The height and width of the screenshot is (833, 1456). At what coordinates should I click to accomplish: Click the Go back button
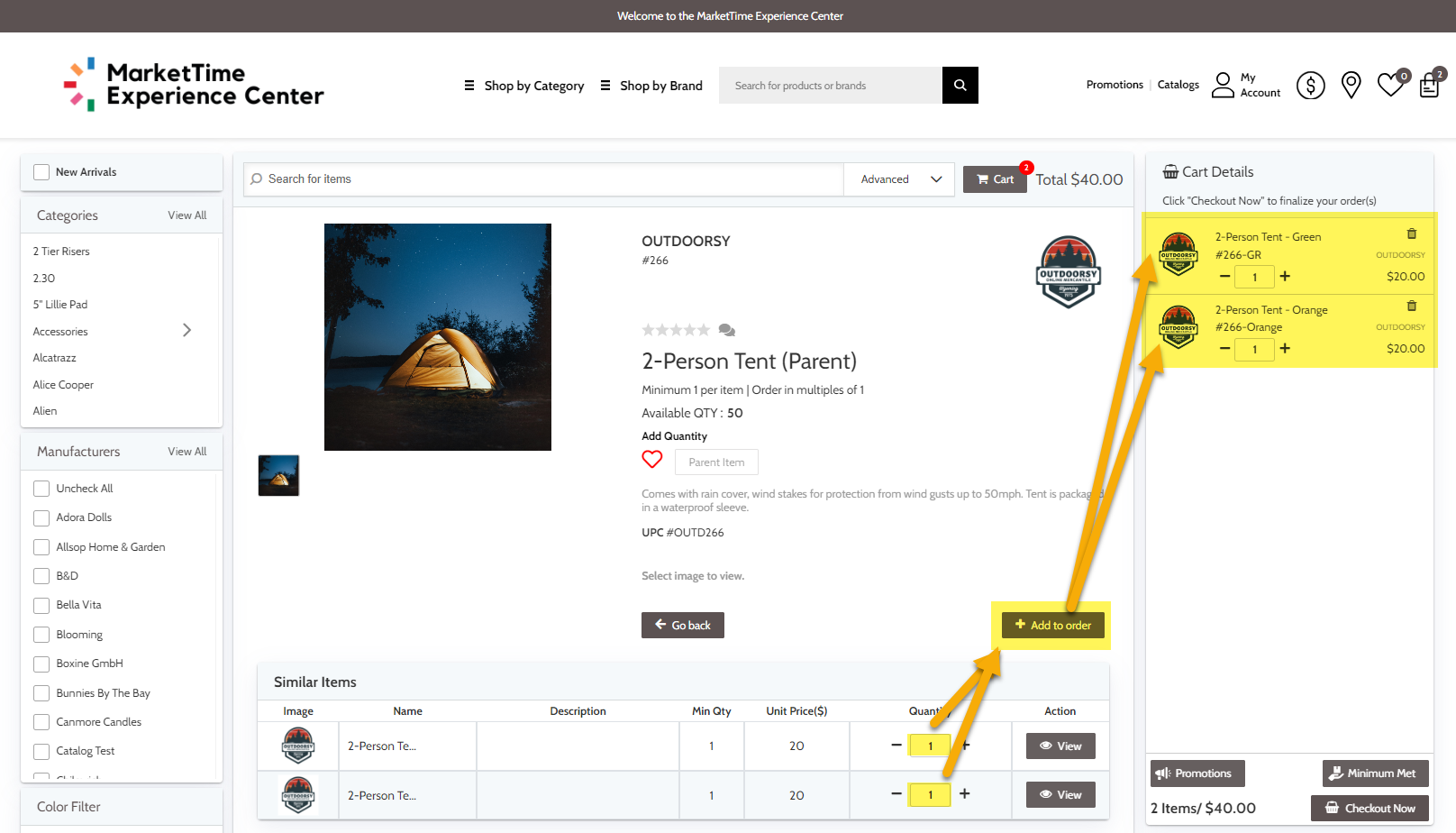[683, 625]
